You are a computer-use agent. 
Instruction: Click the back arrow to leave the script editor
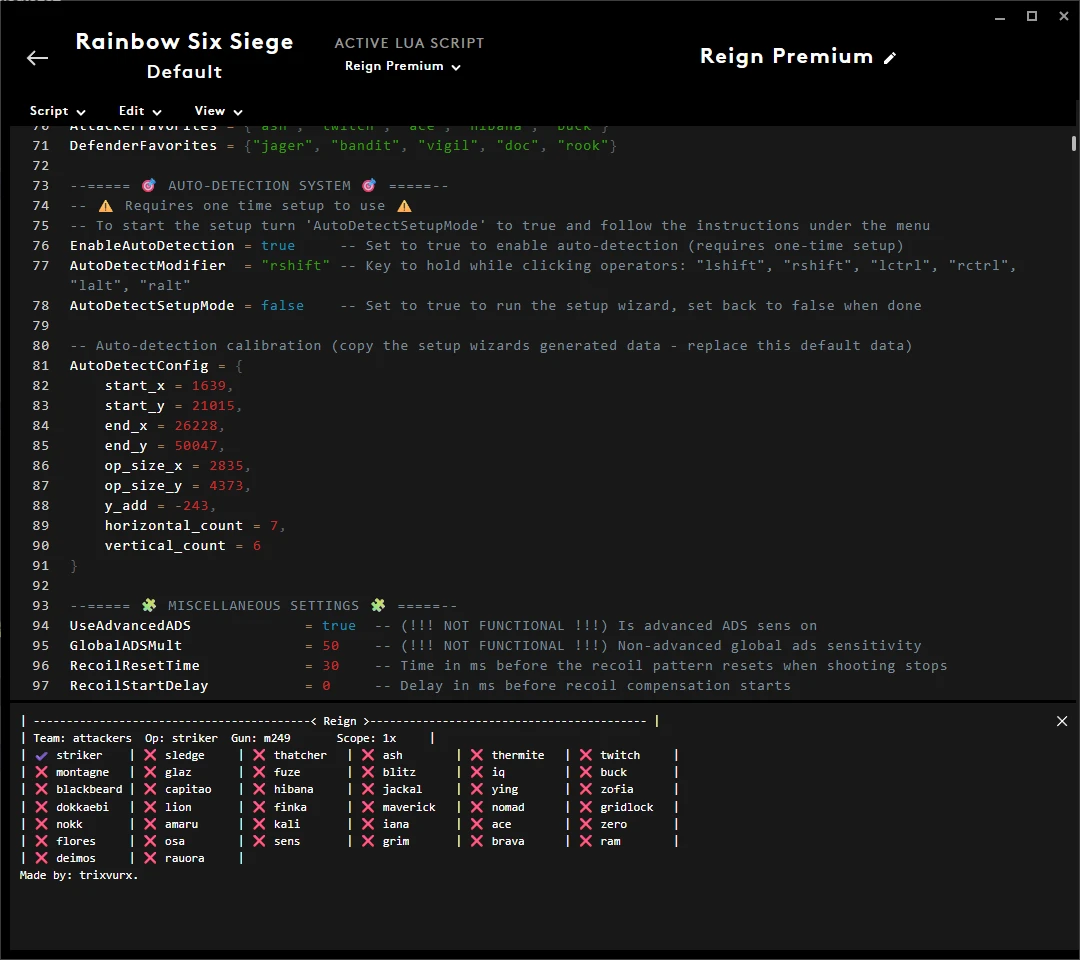(37, 58)
